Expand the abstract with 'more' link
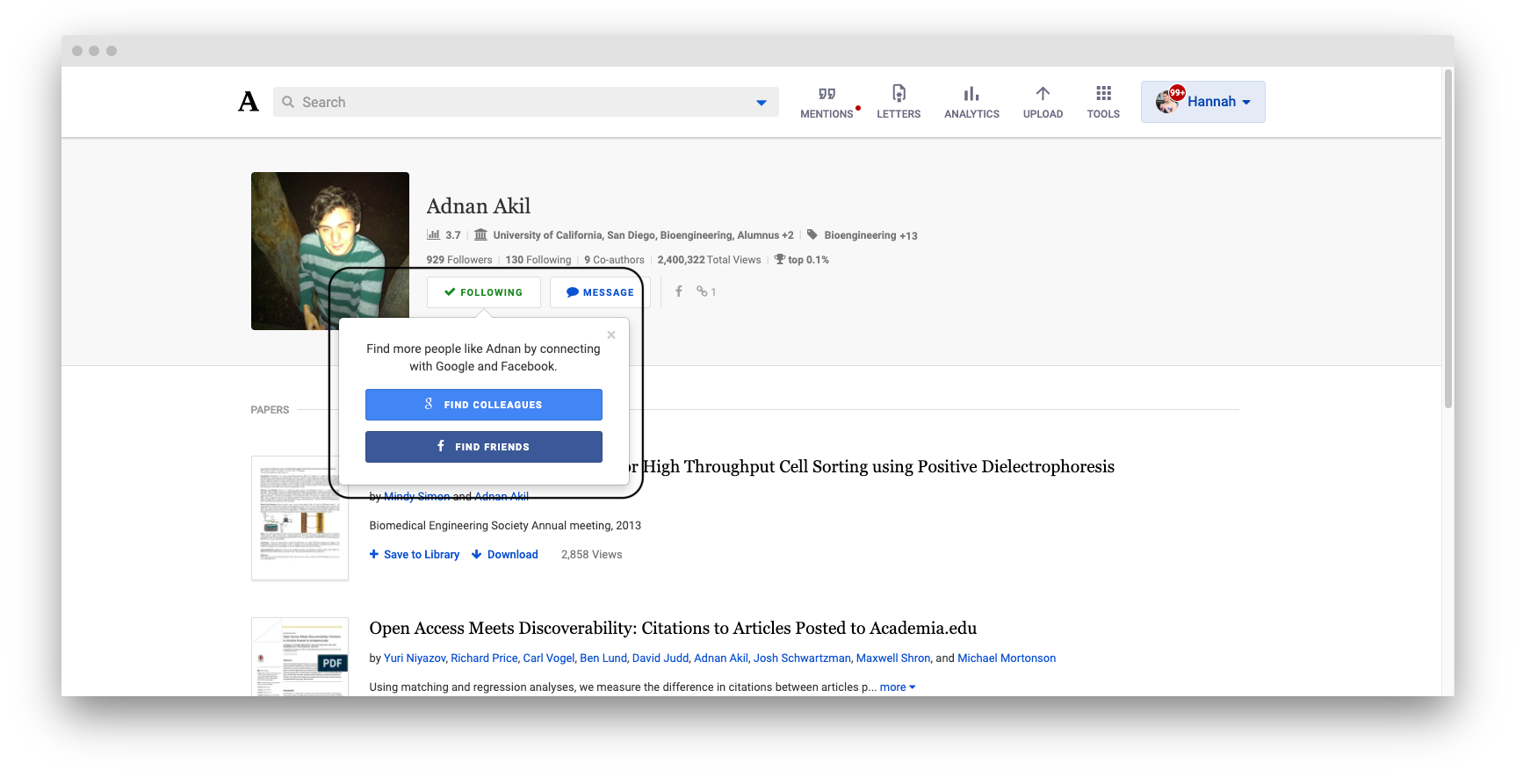This screenshot has height=784, width=1516. pos(898,687)
